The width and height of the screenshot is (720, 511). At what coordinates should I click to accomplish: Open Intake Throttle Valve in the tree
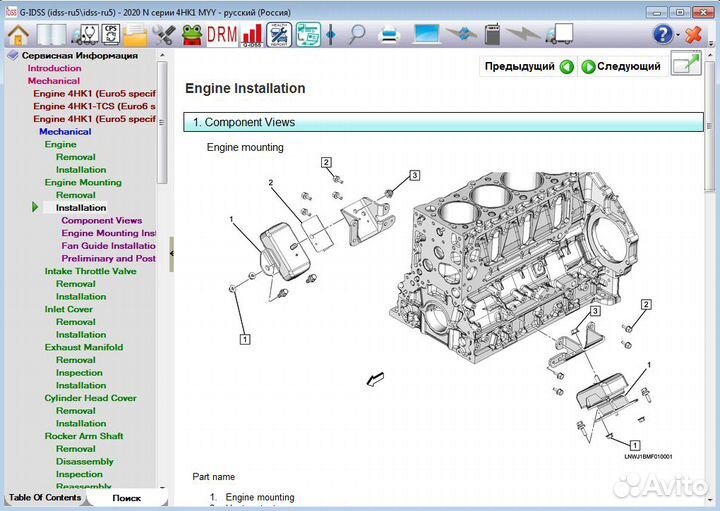(x=90, y=271)
